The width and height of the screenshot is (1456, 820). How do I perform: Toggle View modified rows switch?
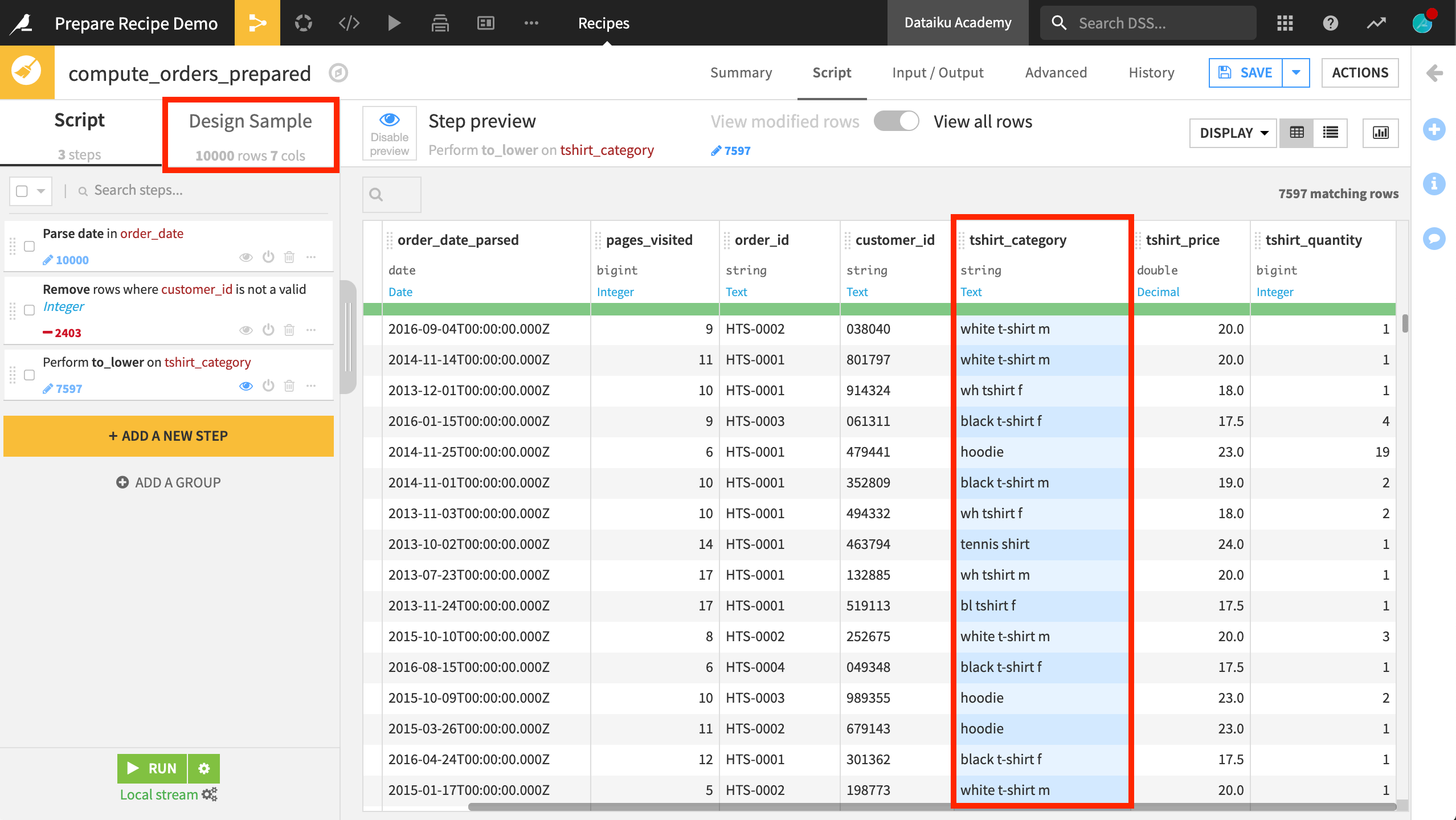point(896,121)
